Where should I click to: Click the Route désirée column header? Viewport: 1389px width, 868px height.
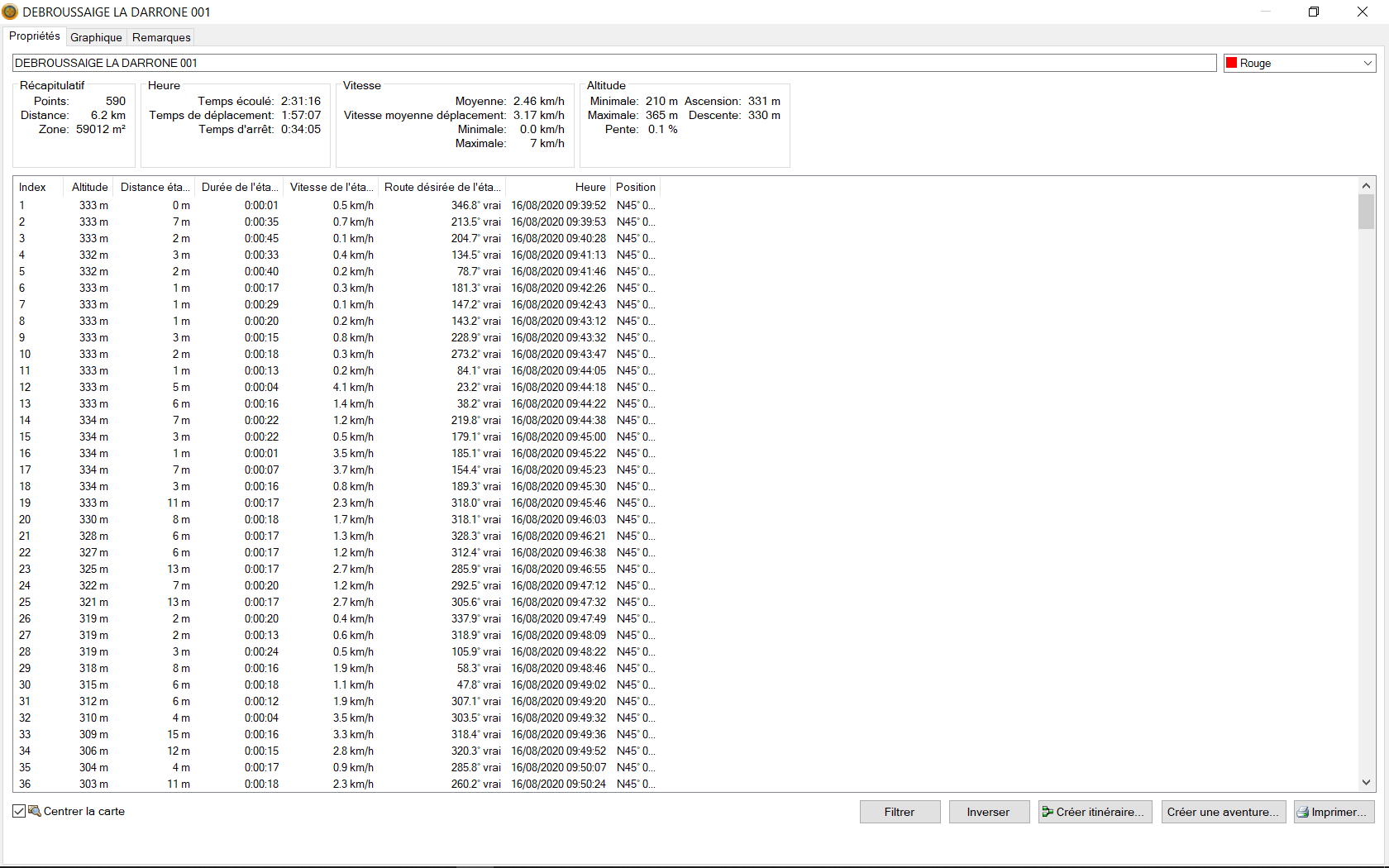click(x=442, y=187)
